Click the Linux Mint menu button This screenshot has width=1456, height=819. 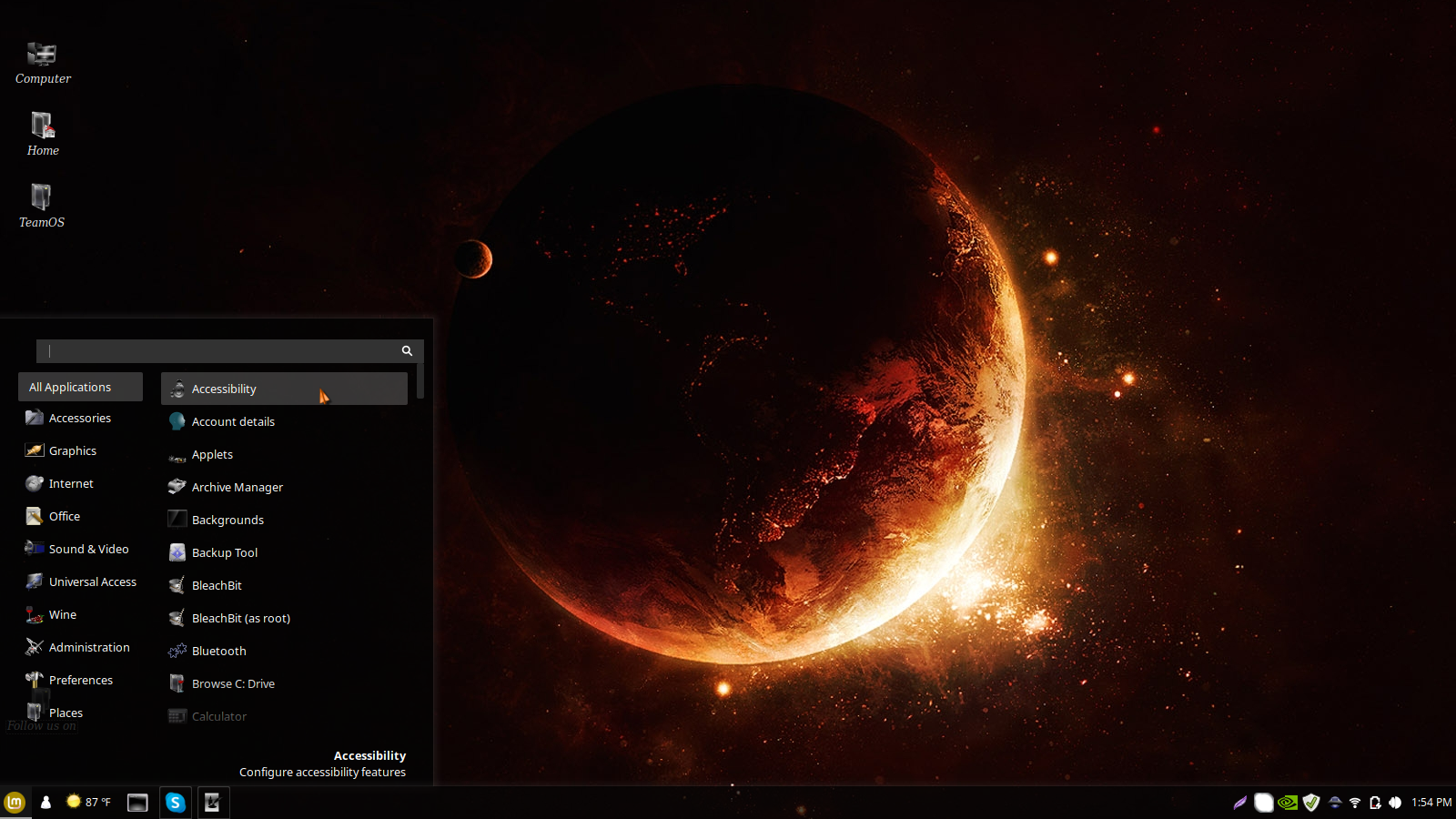[15, 803]
